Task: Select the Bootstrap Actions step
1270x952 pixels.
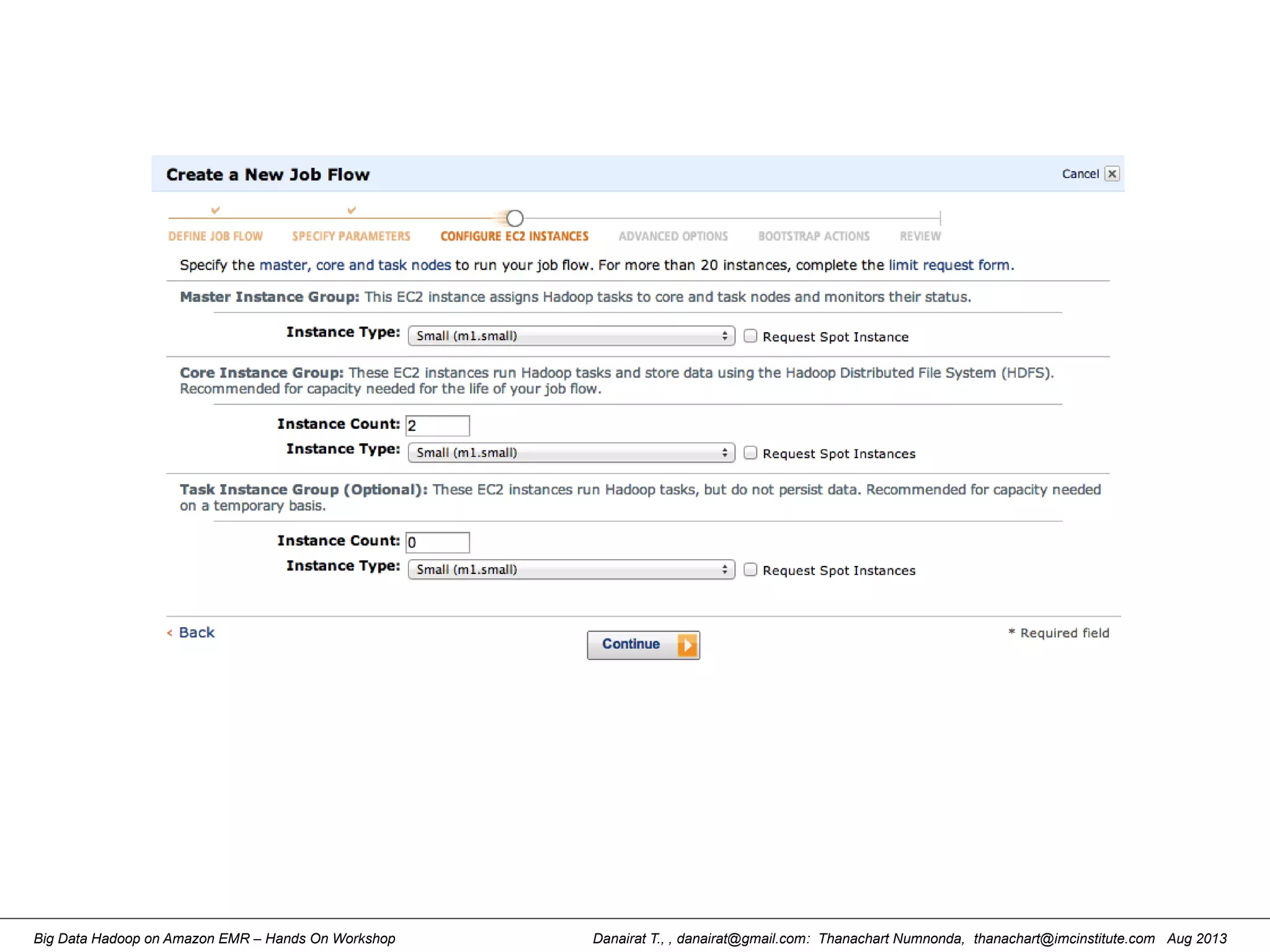Action: [x=814, y=236]
